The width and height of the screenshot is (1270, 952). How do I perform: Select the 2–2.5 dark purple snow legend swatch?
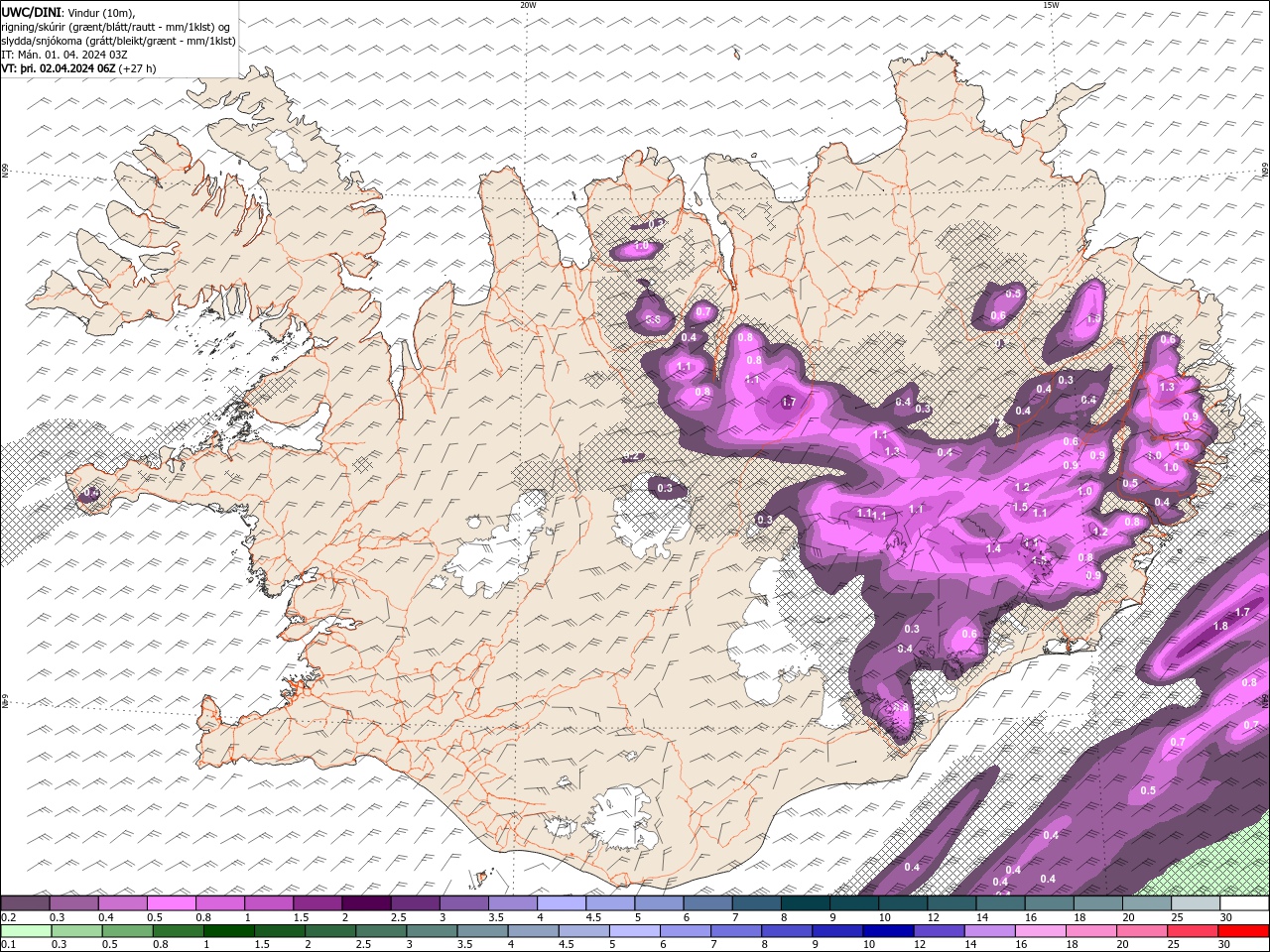pos(366,903)
